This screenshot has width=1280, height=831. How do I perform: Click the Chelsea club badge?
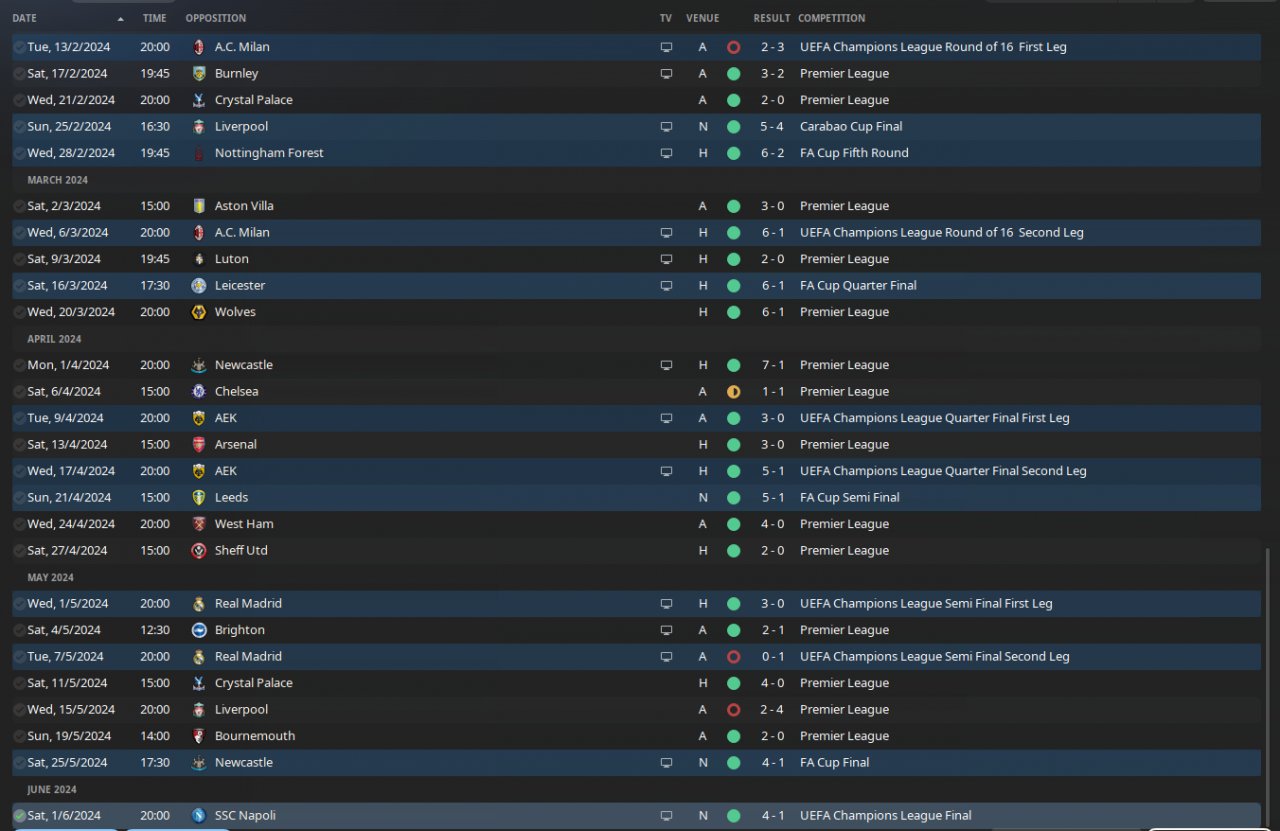click(199, 392)
